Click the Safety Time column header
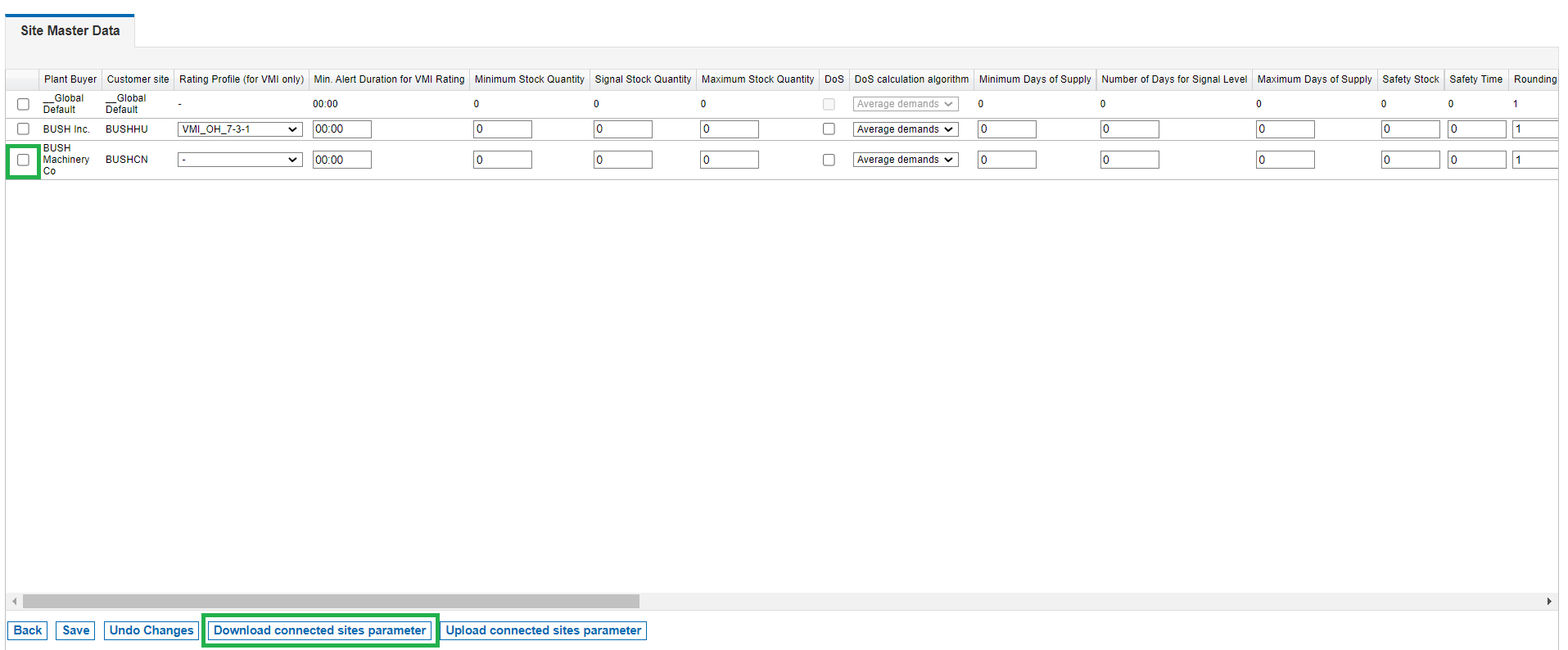 tap(1476, 79)
